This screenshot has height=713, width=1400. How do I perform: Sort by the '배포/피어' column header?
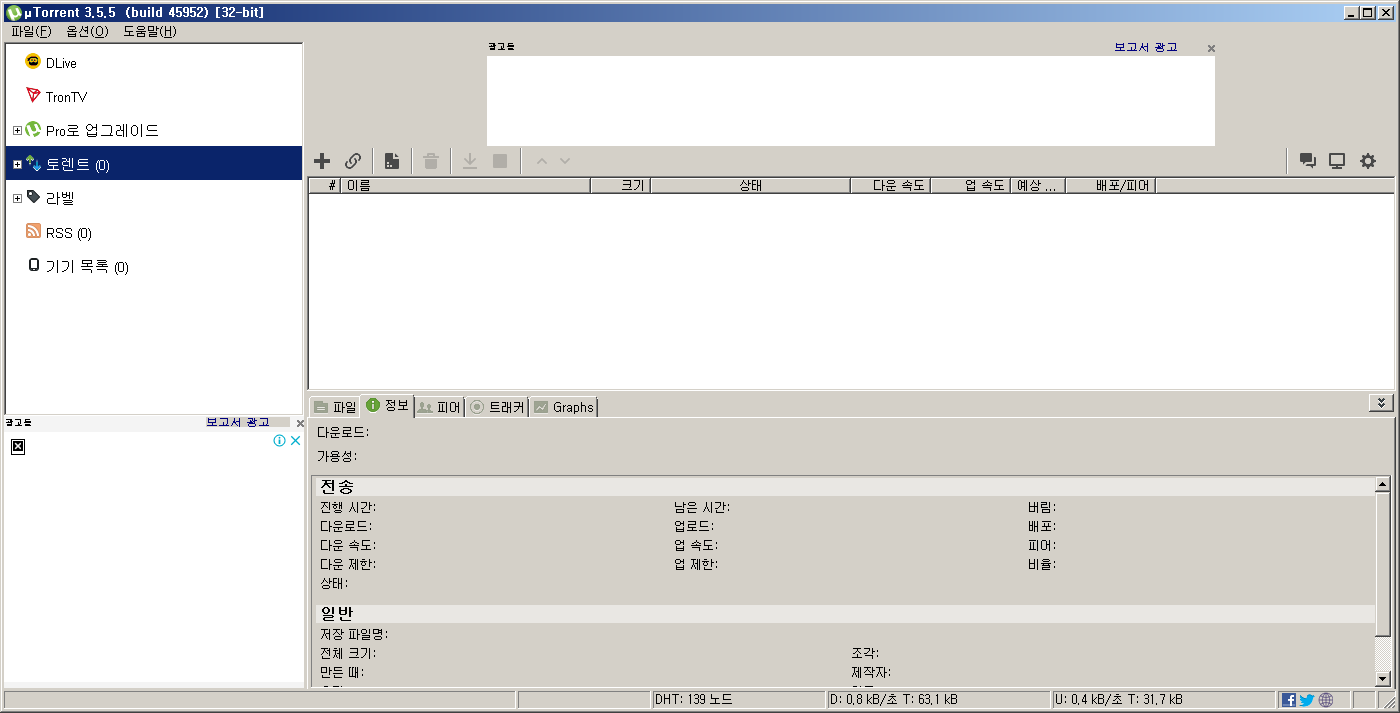(x=1110, y=185)
